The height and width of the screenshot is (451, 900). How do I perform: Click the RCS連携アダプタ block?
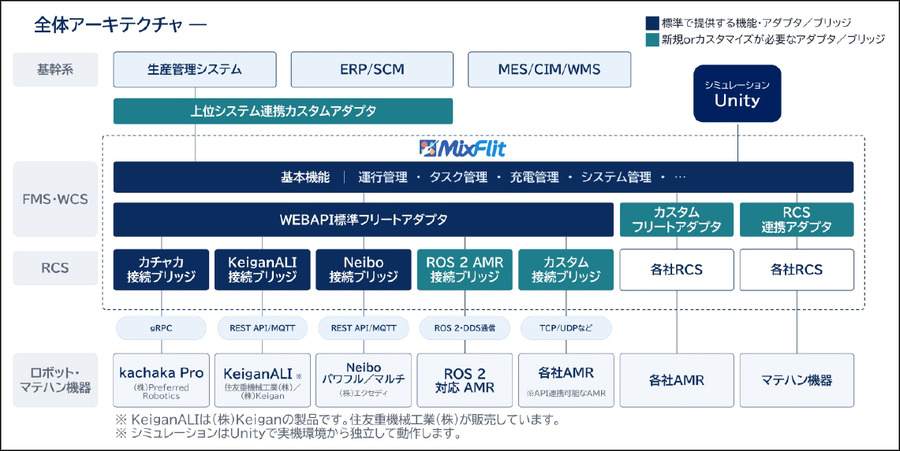coord(797,219)
